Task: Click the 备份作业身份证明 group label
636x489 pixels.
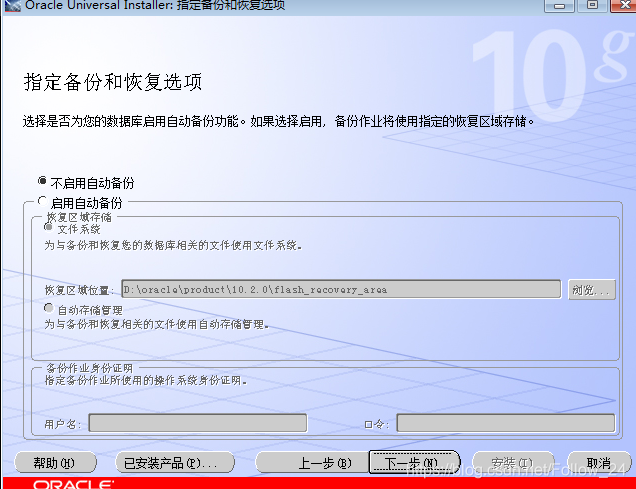Action: click(x=89, y=368)
